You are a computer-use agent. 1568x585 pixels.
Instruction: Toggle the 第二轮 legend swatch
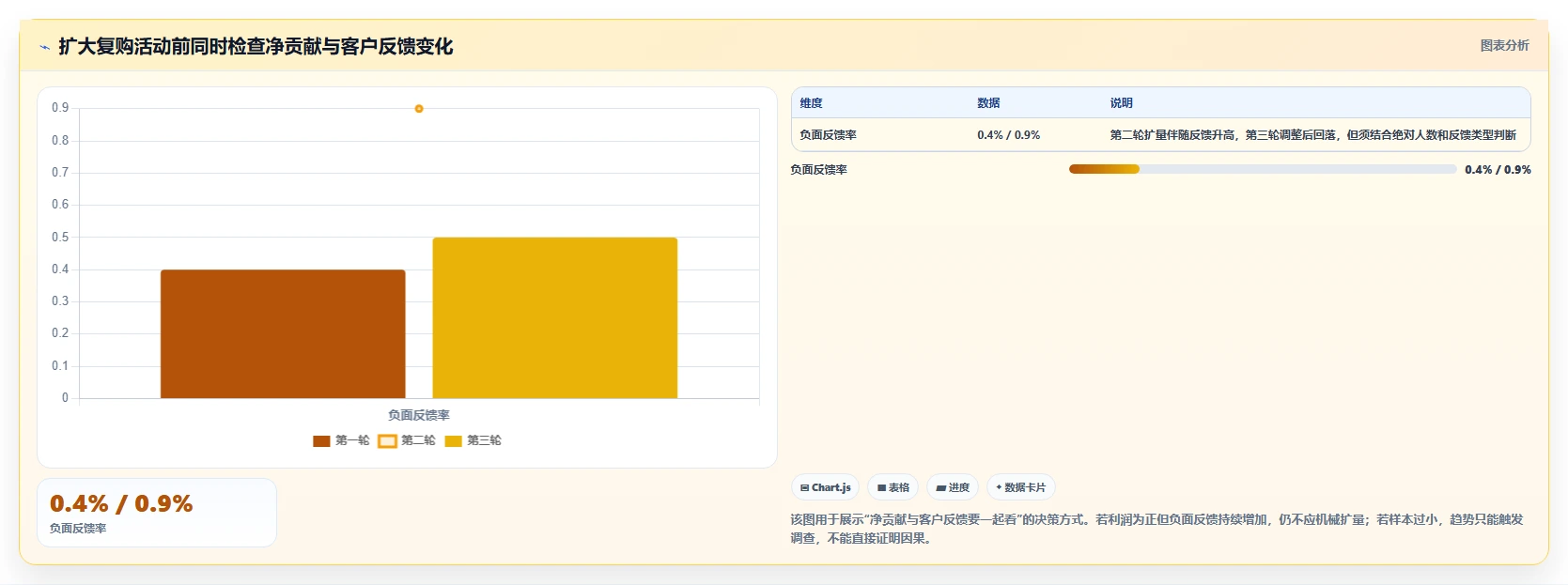pyautogui.click(x=387, y=441)
